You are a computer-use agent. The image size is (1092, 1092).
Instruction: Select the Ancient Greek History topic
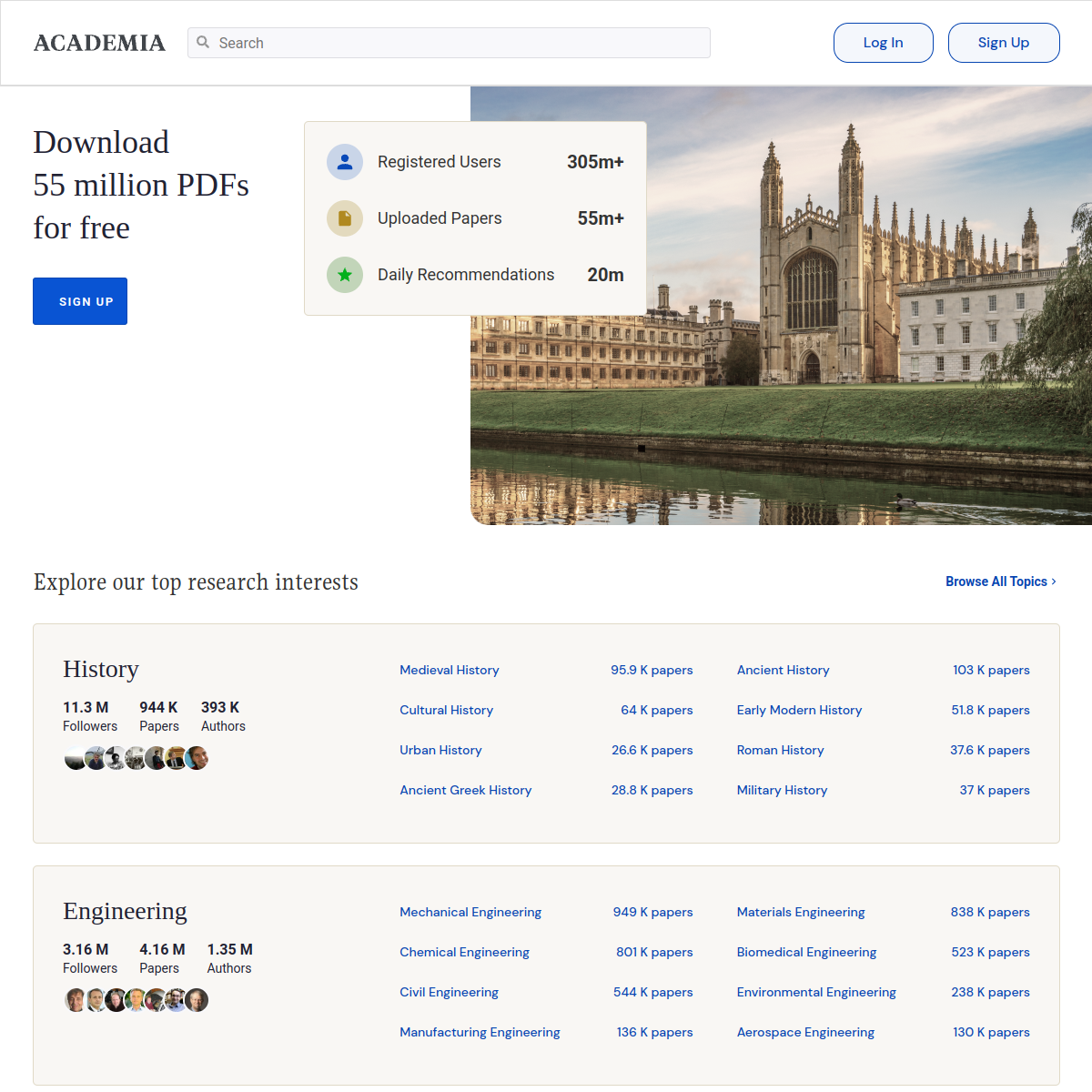point(465,790)
